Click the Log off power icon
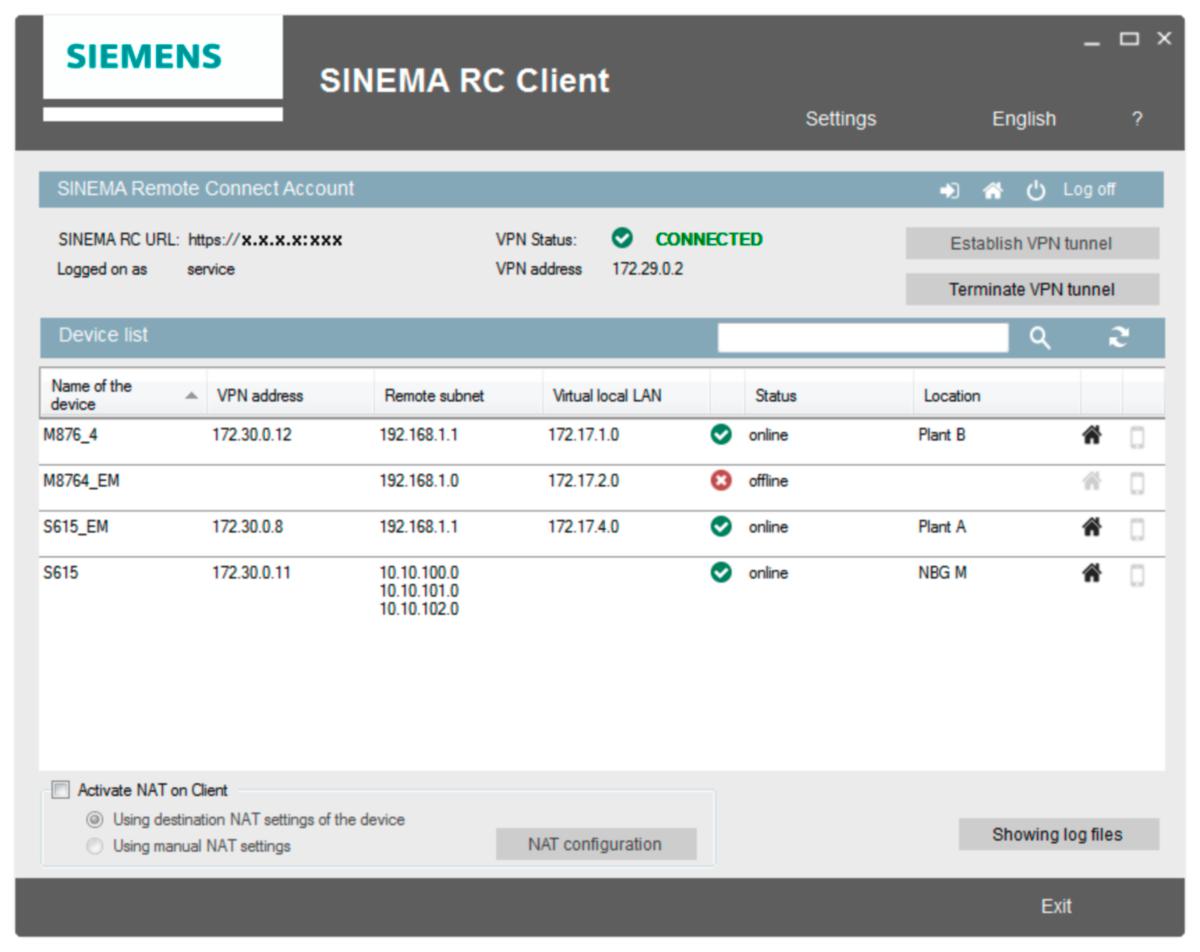 coord(1036,190)
